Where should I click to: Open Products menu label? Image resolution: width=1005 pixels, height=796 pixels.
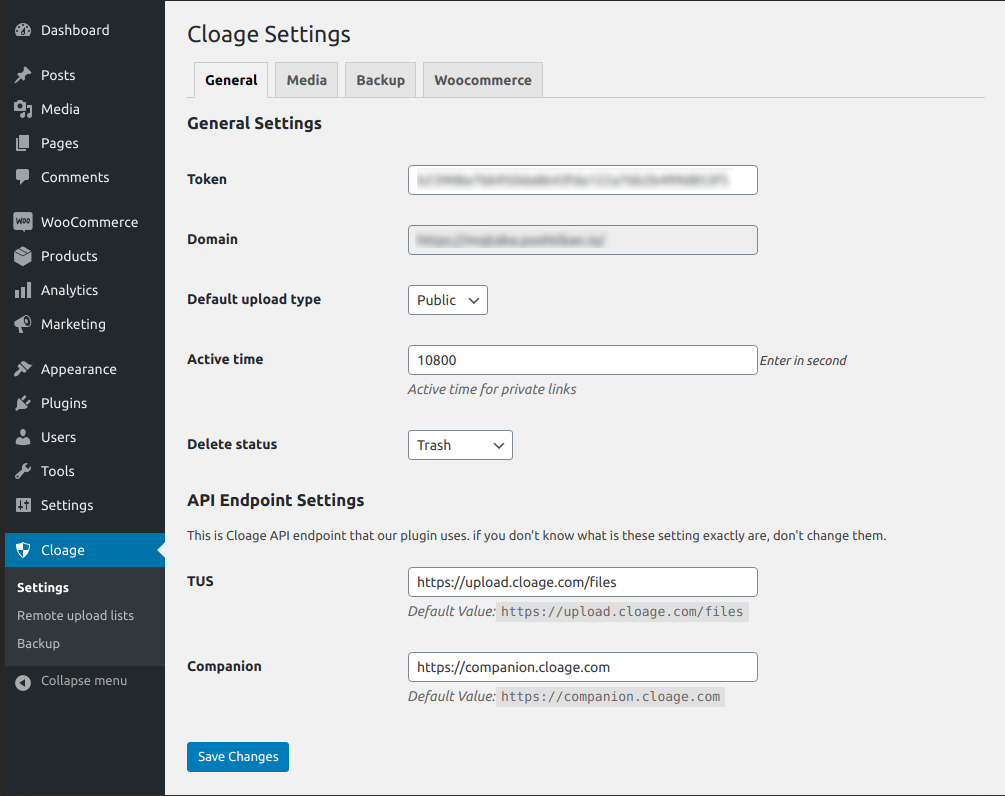pos(69,256)
